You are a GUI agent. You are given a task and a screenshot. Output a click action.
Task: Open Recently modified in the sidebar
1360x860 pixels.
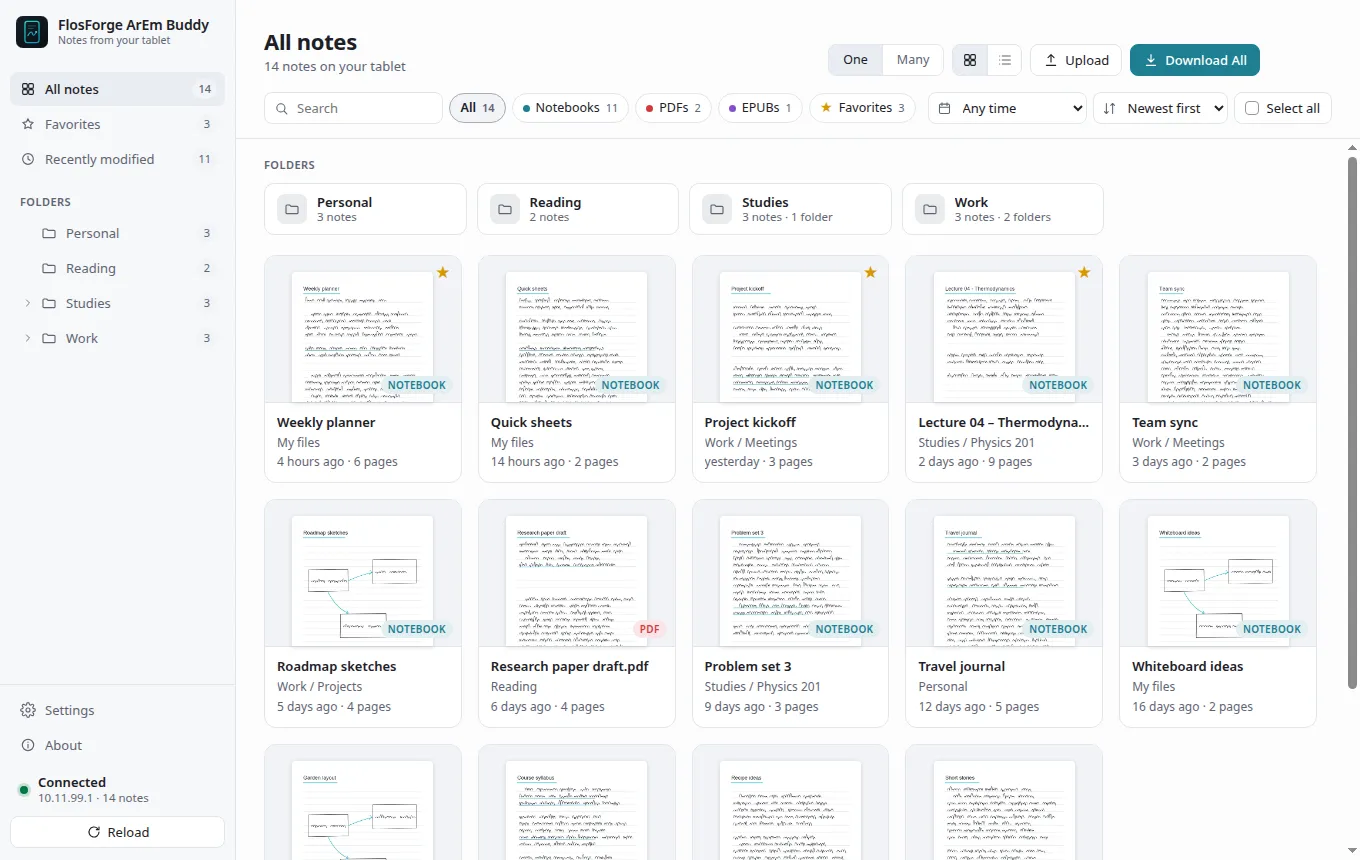pos(117,159)
